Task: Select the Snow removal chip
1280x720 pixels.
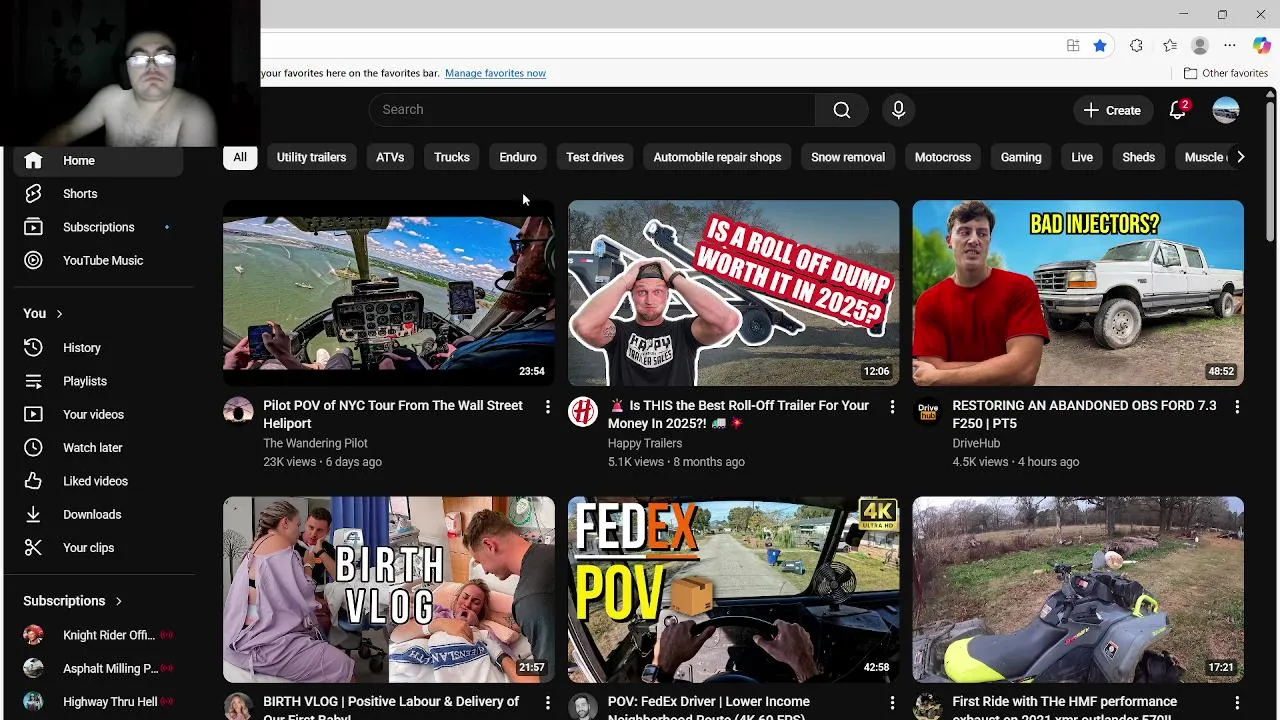Action: 848,157
